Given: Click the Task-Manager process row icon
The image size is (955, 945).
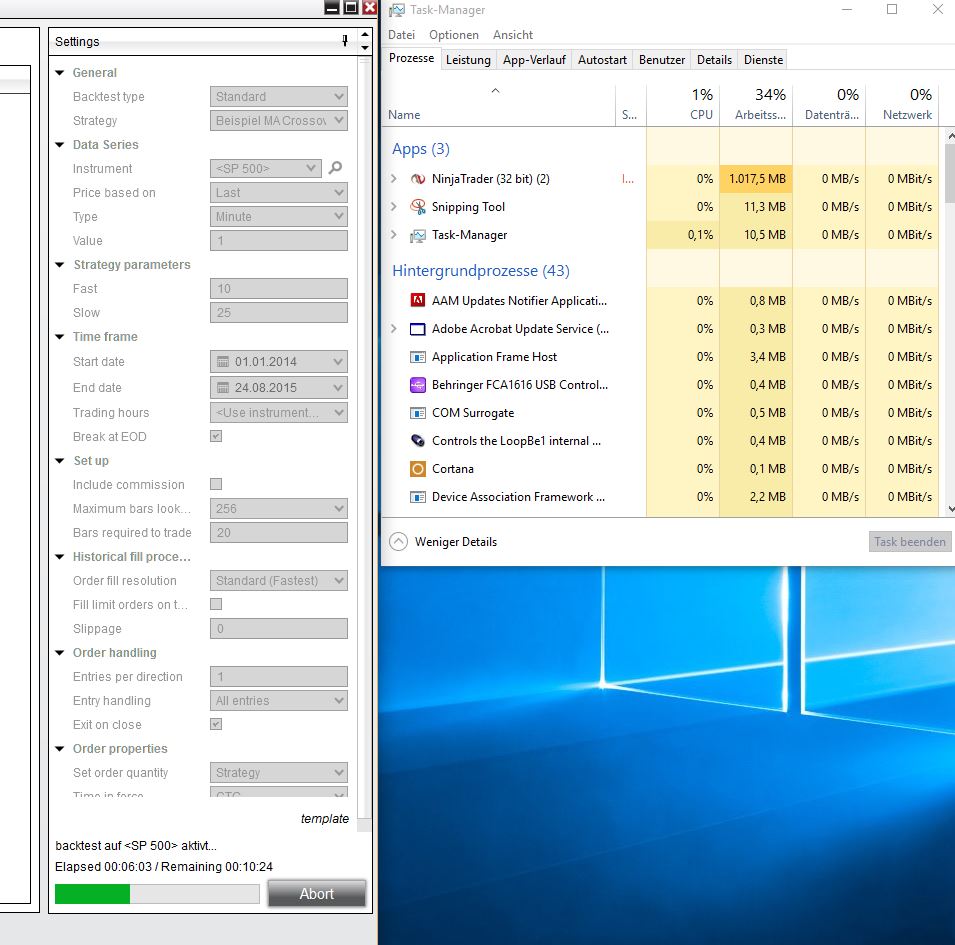Looking at the screenshot, I should click(418, 235).
